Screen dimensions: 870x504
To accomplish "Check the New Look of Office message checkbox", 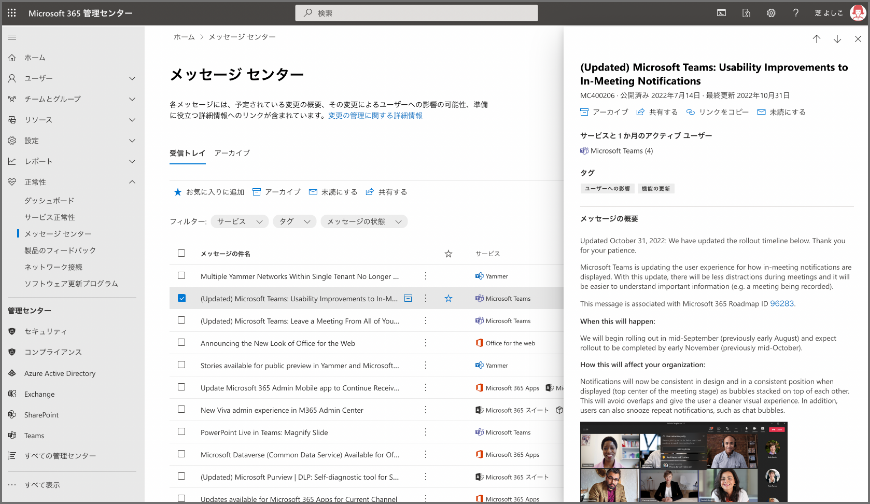I will [x=181, y=342].
